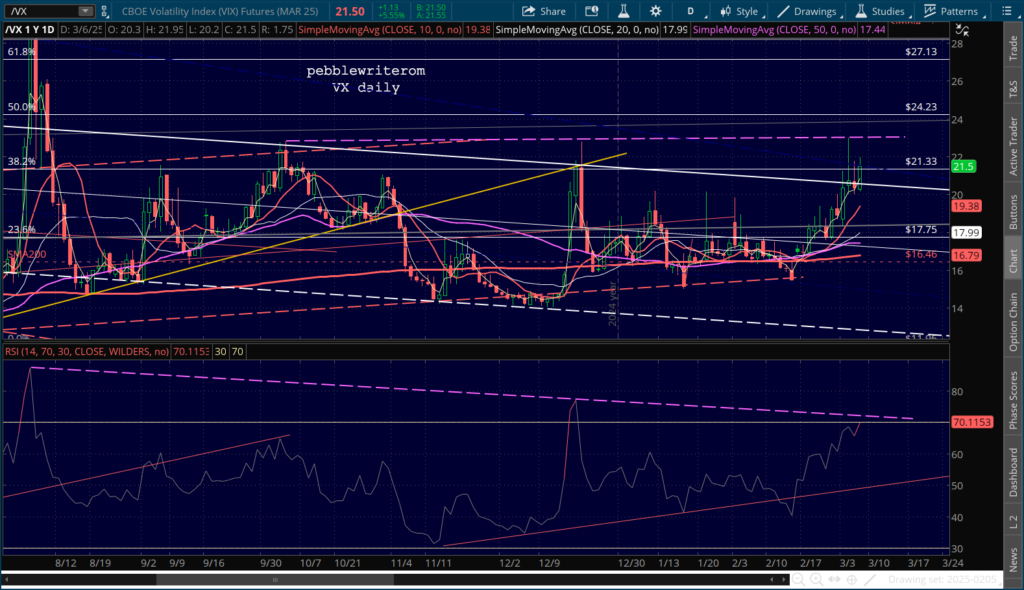
Task: Select the Dashboard side tab
Action: pyautogui.click(x=1013, y=475)
